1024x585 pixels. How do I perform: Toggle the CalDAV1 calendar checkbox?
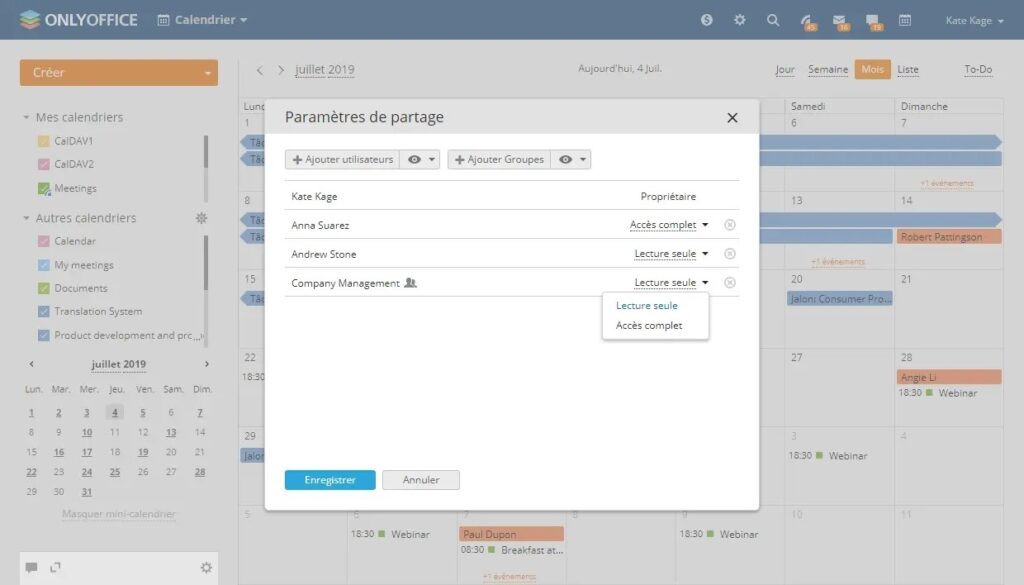[44, 141]
